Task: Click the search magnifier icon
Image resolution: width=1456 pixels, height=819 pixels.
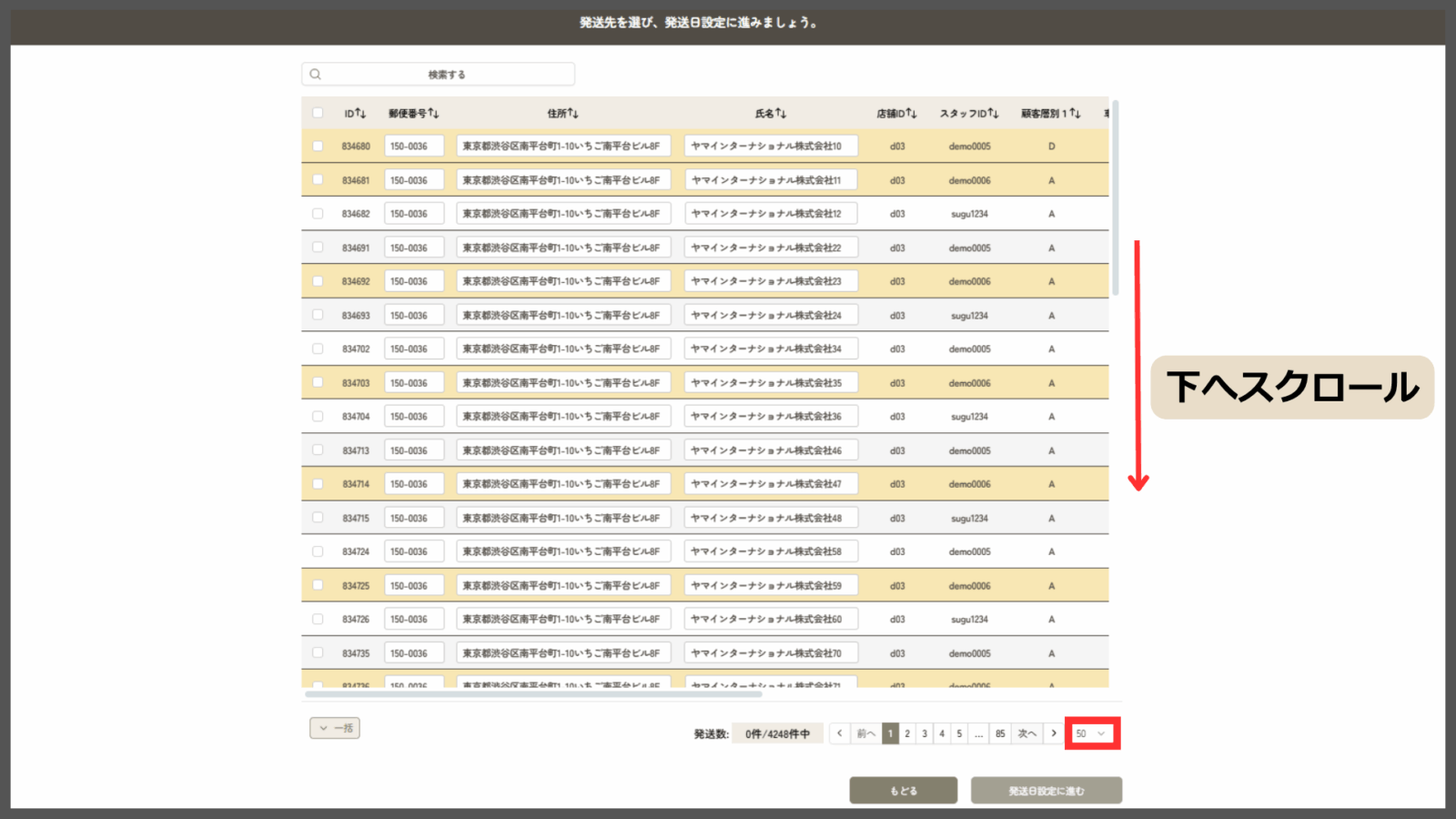Action: tap(316, 75)
